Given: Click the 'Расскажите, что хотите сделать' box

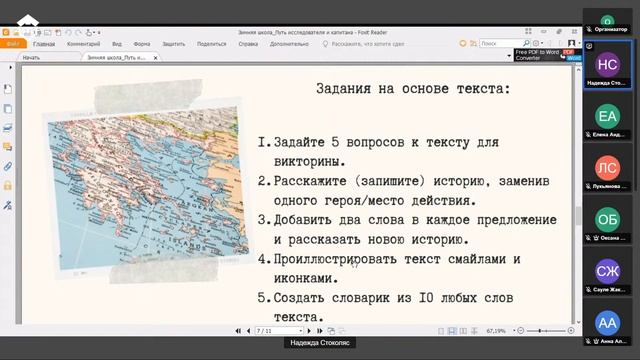Looking at the screenshot, I should coord(363,44).
